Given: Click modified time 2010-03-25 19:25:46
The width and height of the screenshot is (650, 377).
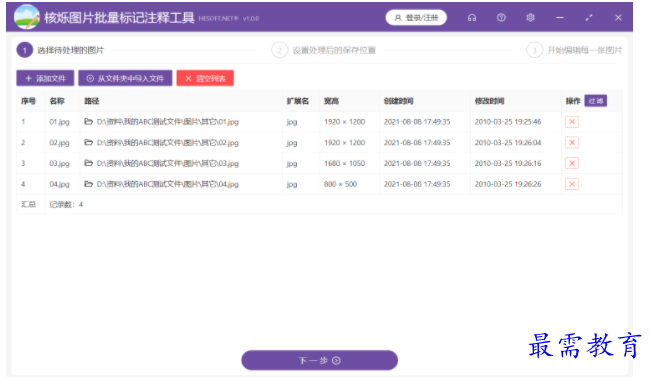Looking at the screenshot, I should pyautogui.click(x=508, y=122).
